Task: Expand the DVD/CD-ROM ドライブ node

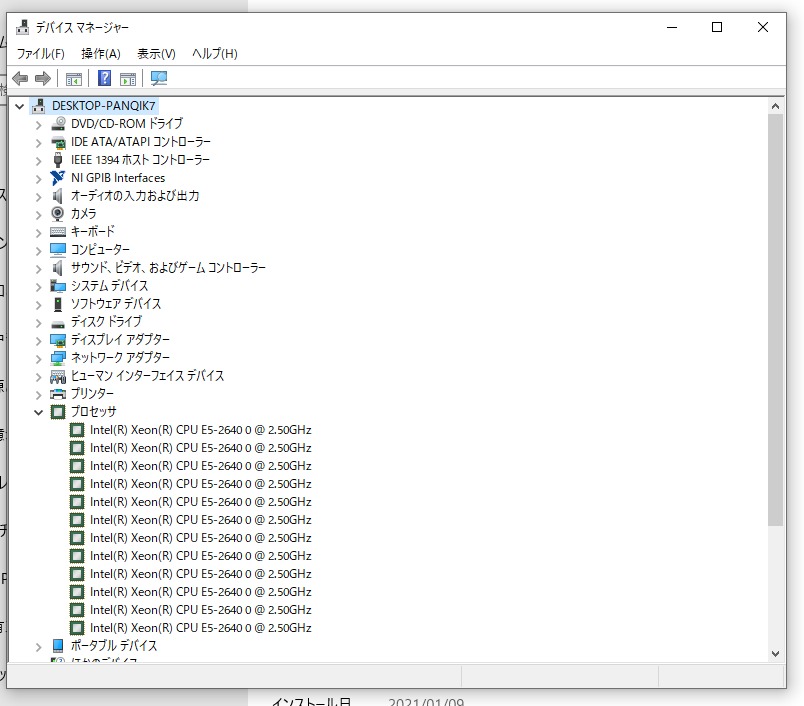Action: click(38, 125)
